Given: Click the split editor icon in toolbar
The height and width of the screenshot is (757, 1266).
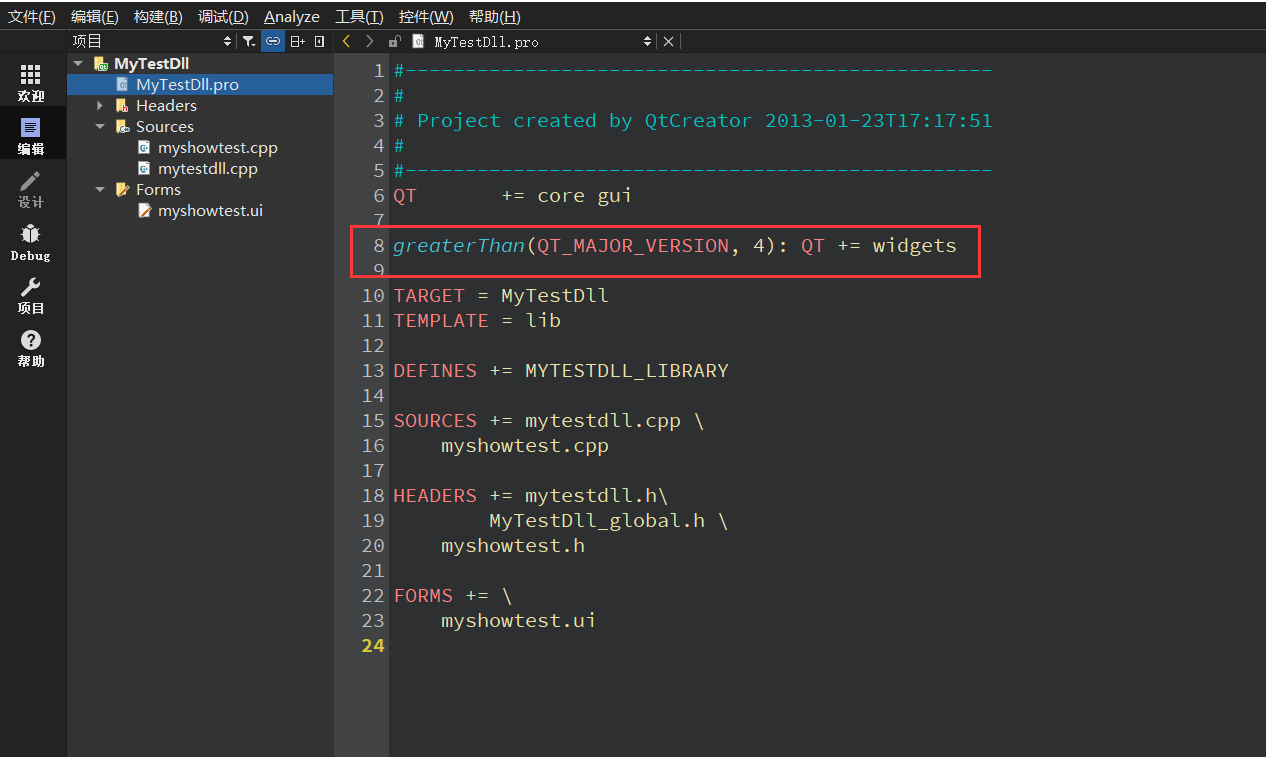Looking at the screenshot, I should pos(297,40).
